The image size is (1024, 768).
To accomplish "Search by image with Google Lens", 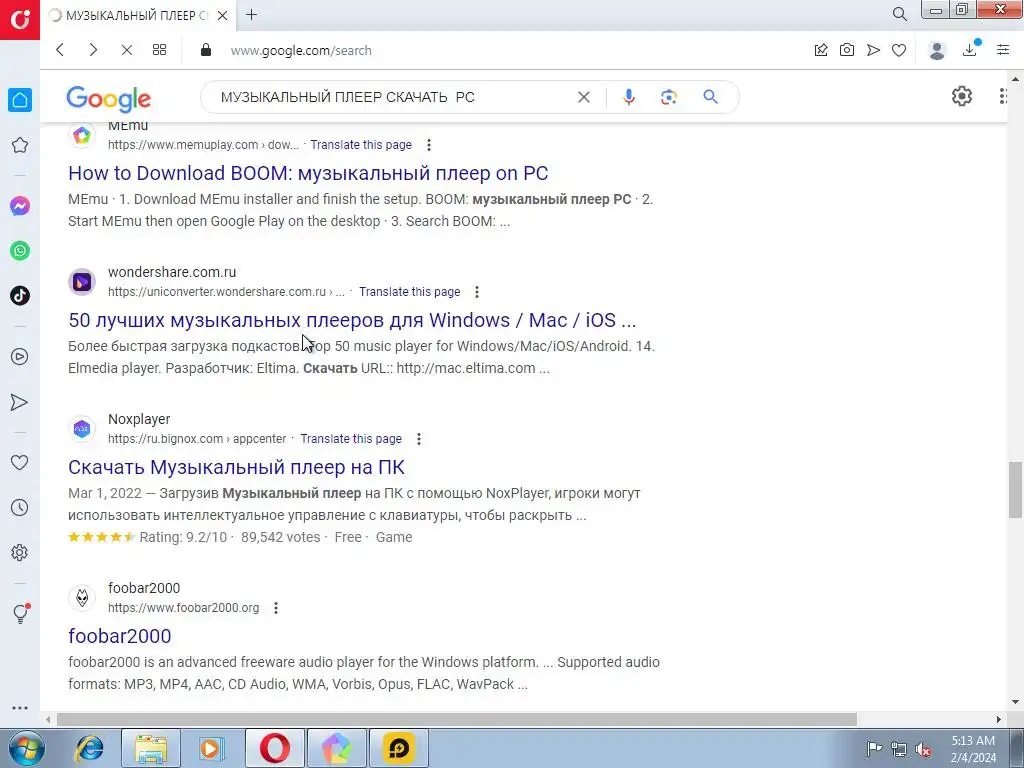I will 669,97.
